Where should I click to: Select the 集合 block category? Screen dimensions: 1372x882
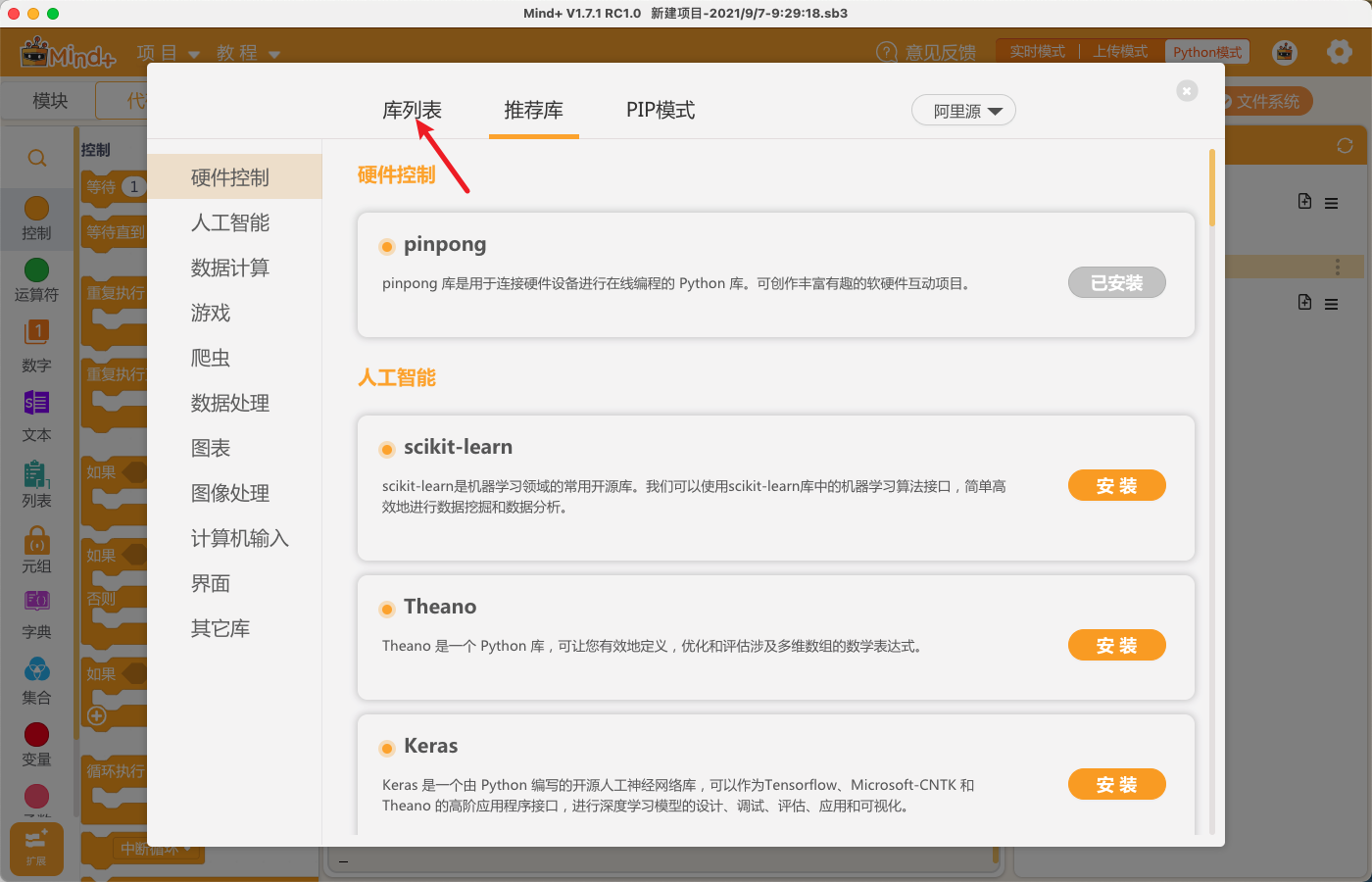(36, 681)
